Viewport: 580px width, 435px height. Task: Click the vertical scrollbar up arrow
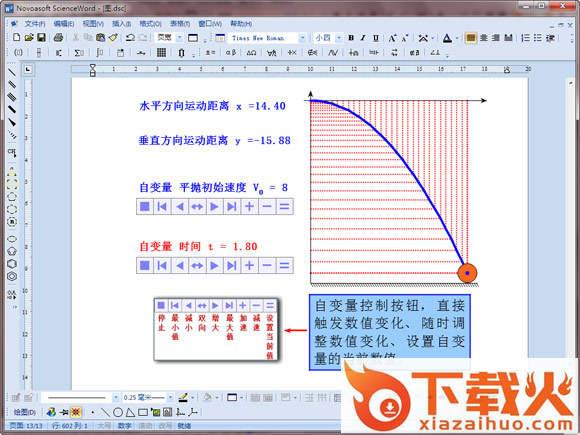(x=572, y=83)
